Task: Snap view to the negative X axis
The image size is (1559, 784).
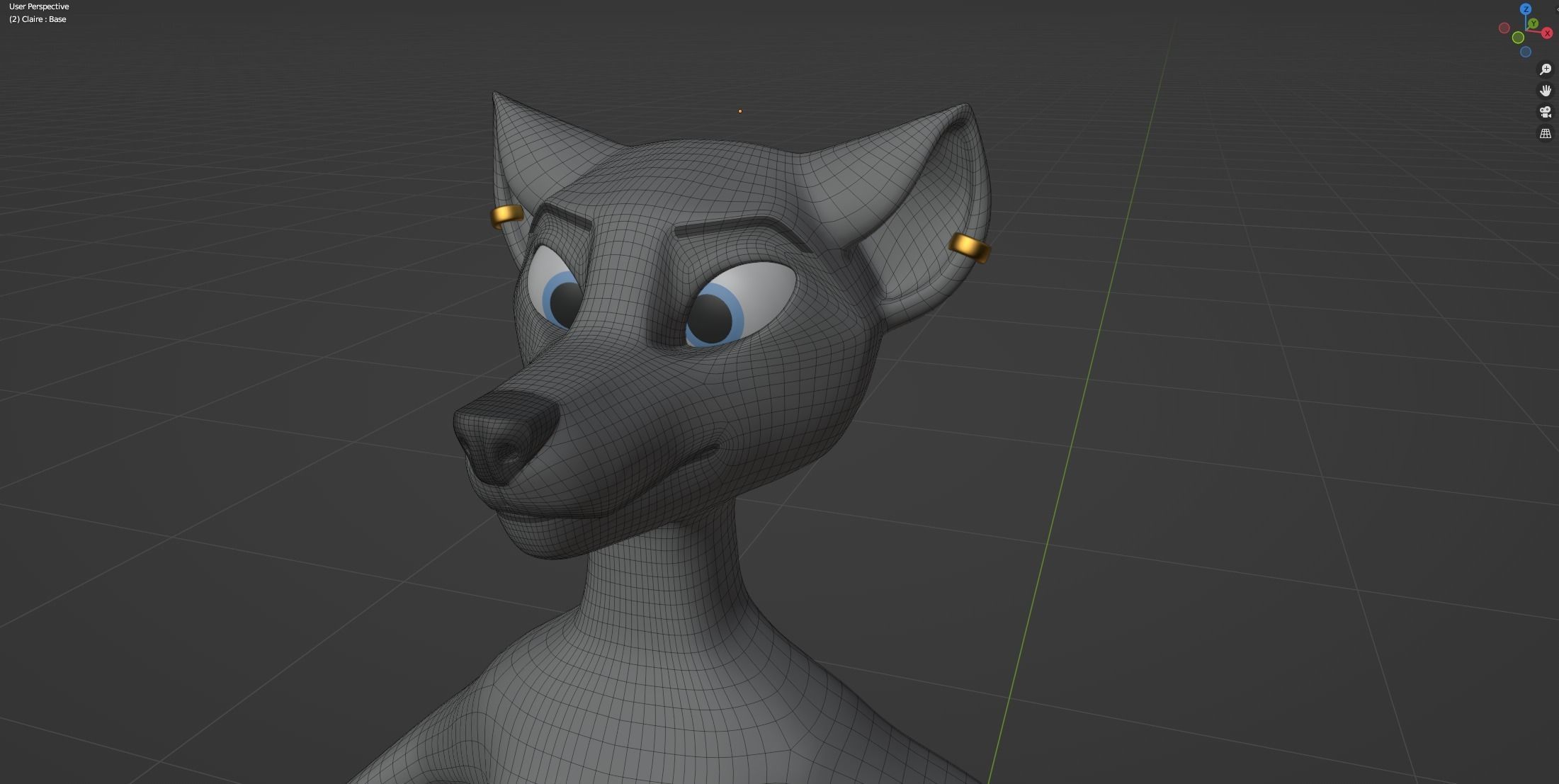Action: [1504, 28]
